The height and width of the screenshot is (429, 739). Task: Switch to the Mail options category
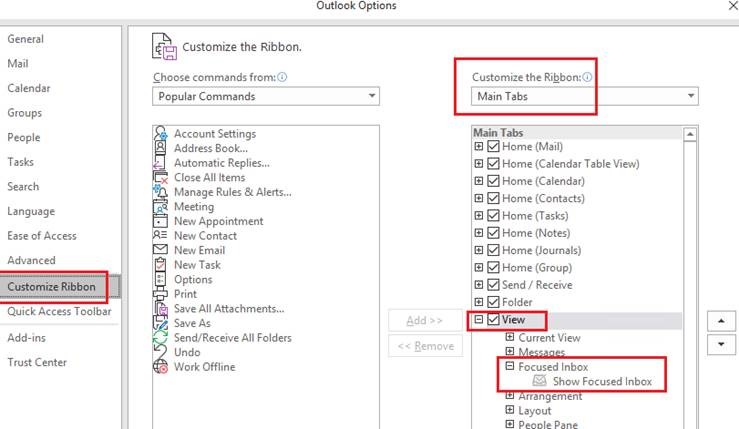click(18, 64)
